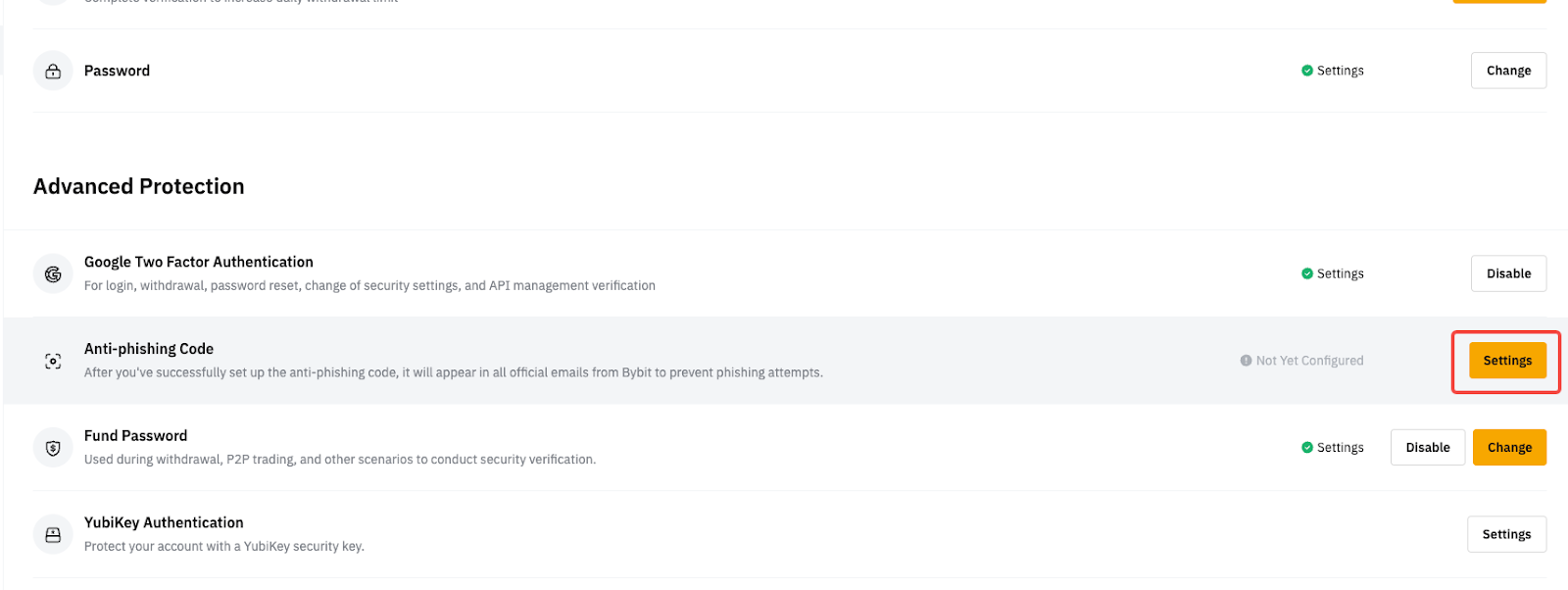
Task: Select the Google Two Factor Authentication title
Action: pyautogui.click(x=199, y=262)
